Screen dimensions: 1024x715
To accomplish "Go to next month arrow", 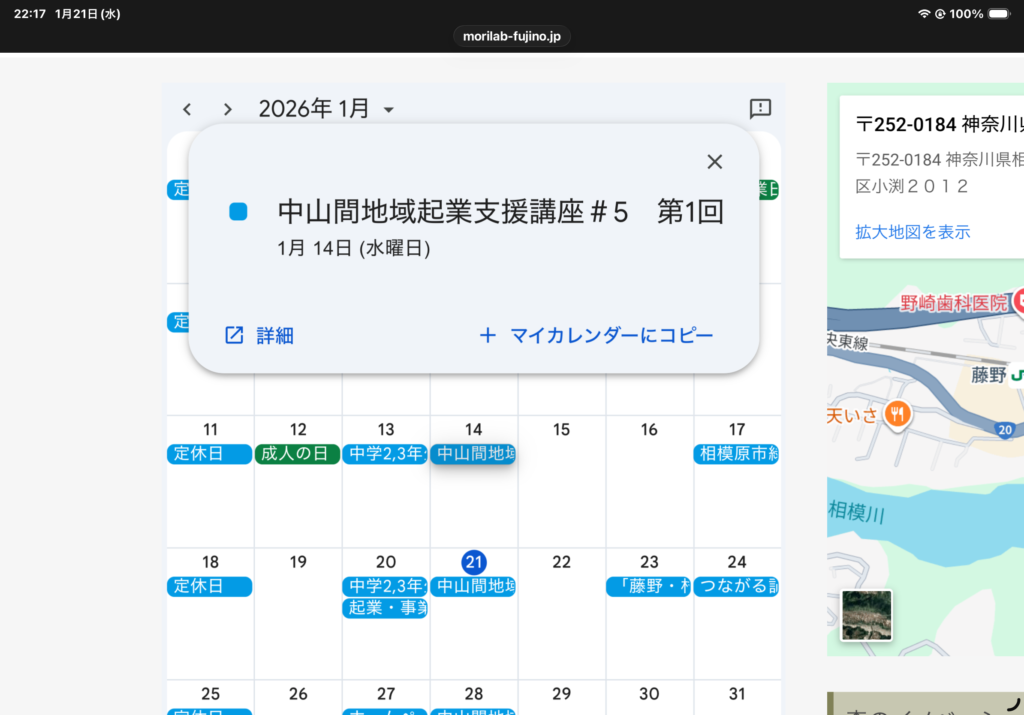I will coord(228,109).
